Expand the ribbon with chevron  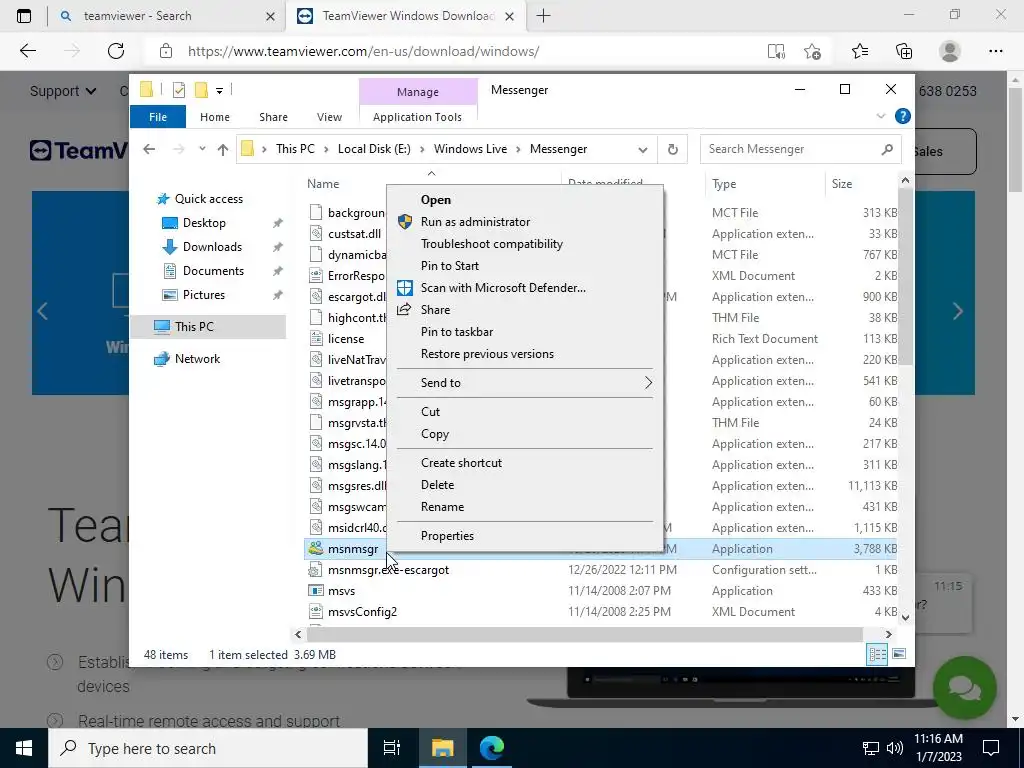point(880,116)
